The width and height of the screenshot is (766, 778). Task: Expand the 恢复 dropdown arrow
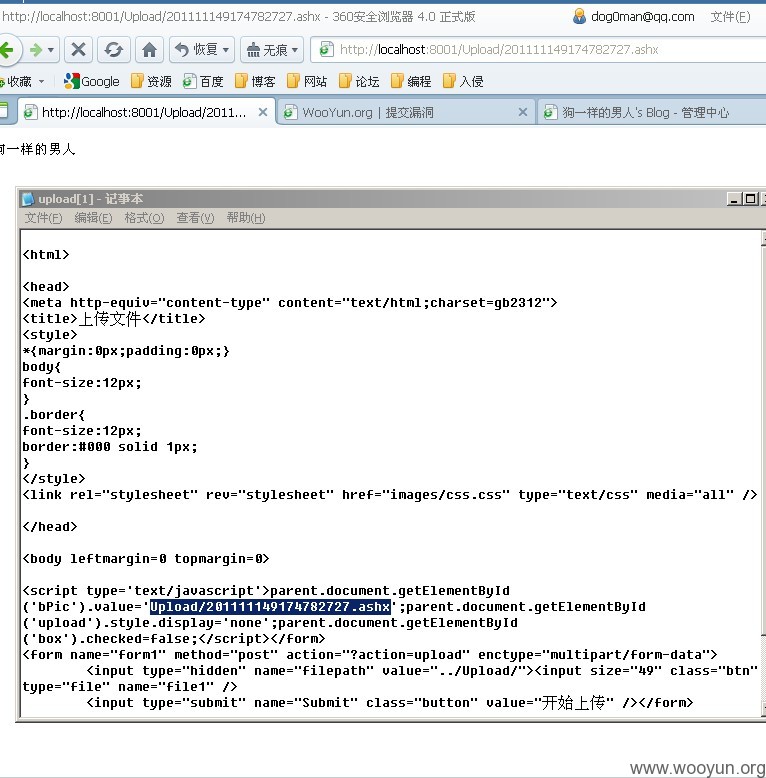tap(226, 50)
